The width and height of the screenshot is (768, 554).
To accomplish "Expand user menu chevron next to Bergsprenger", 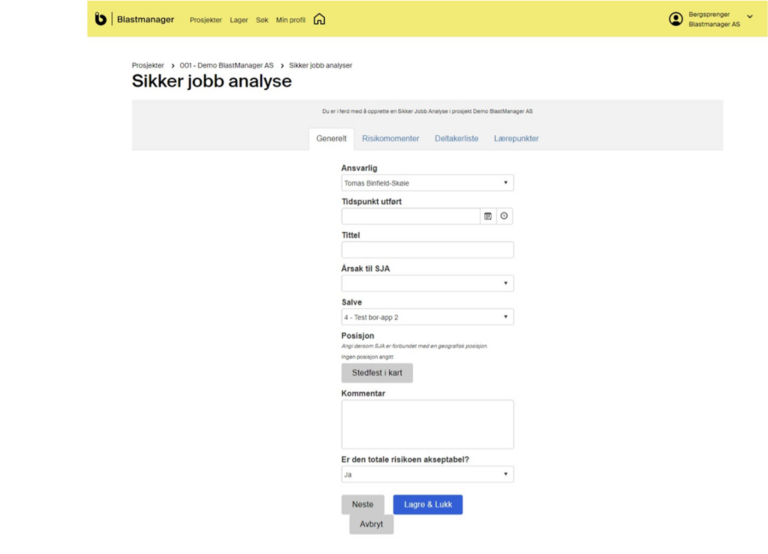I will tap(750, 17).
